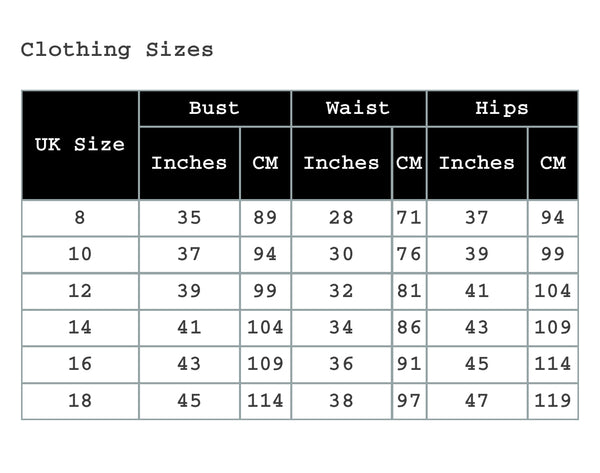600x473 pixels.
Task: Click UK size 16 row label
Action: tap(80, 364)
